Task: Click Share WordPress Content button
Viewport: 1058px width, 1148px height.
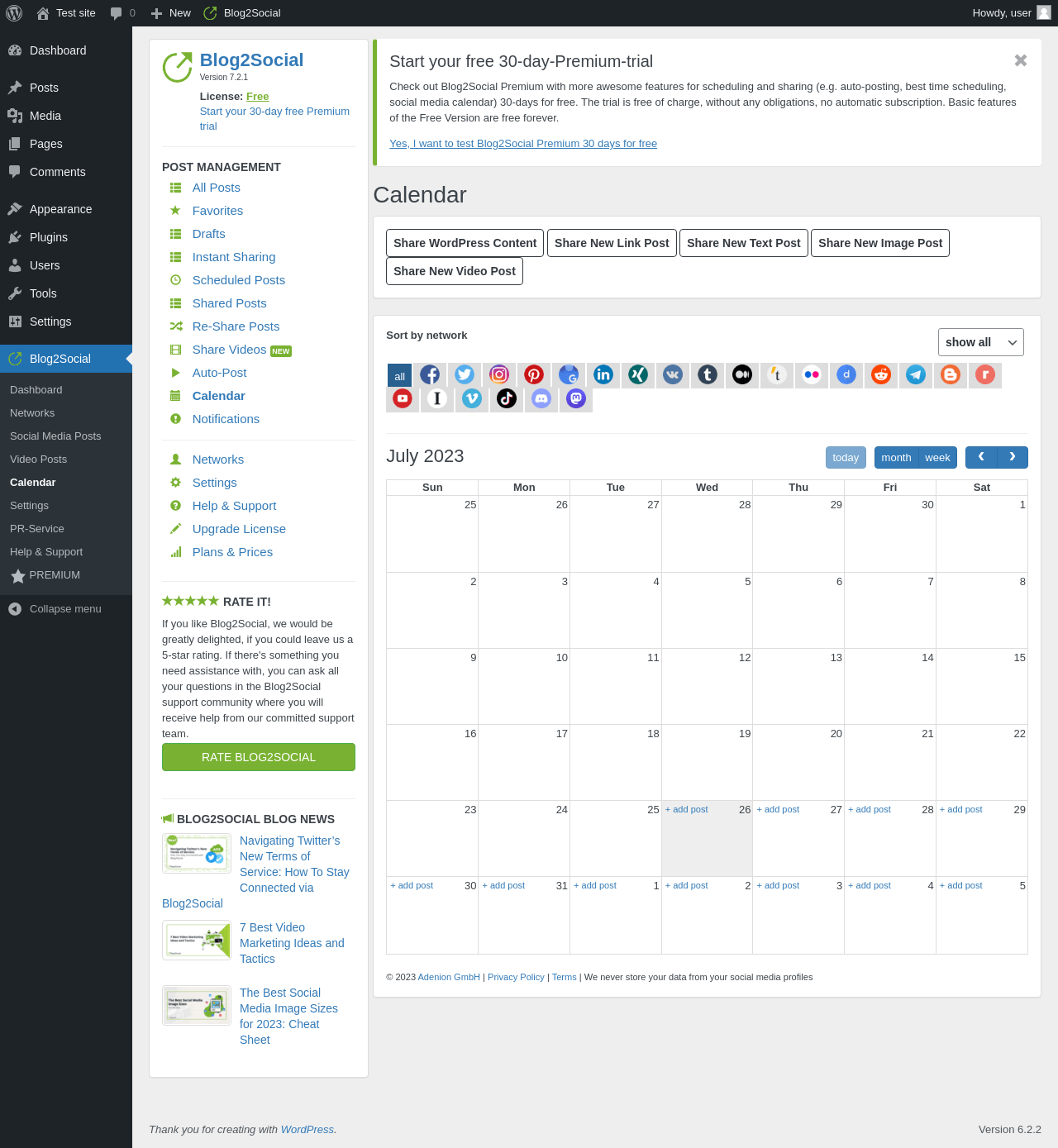Action: click(465, 243)
